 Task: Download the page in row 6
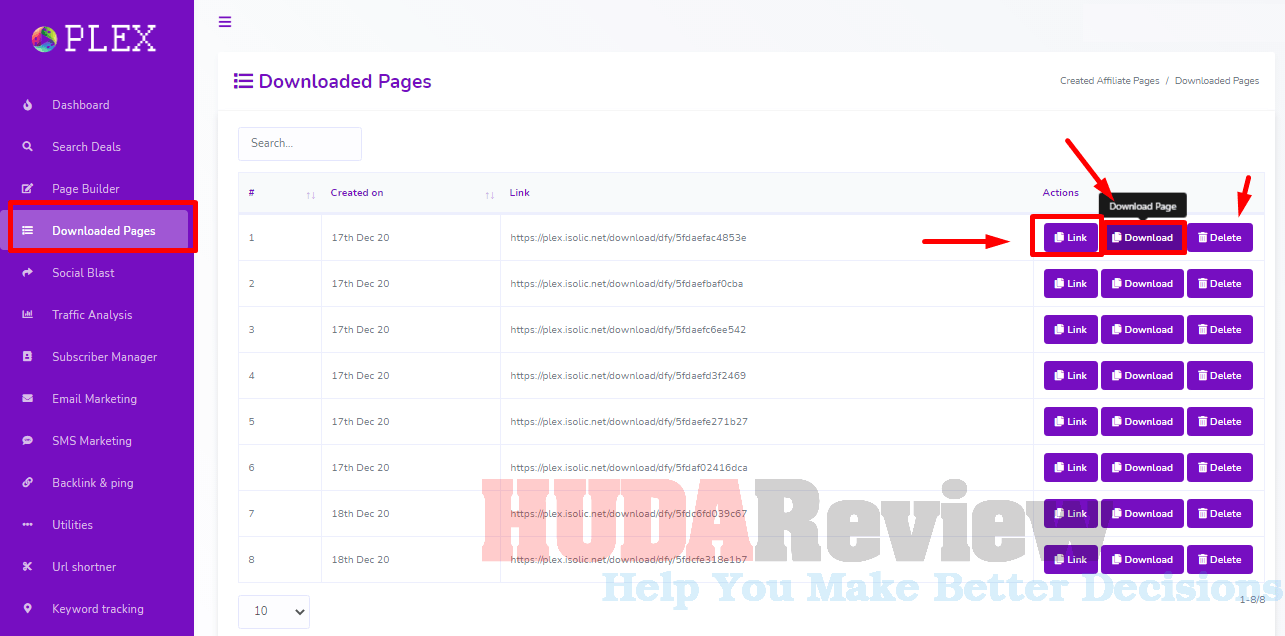point(1142,468)
